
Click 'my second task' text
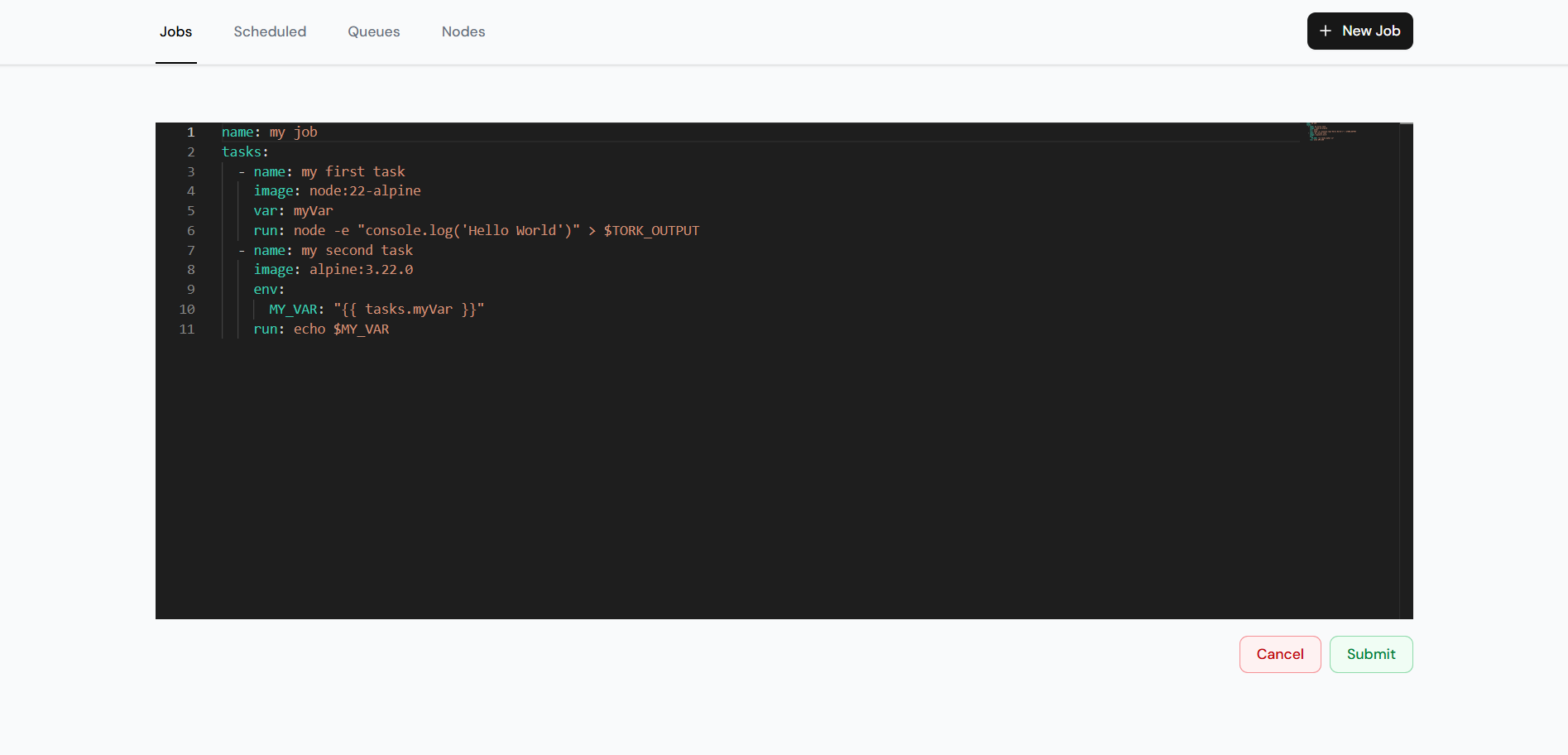point(357,251)
